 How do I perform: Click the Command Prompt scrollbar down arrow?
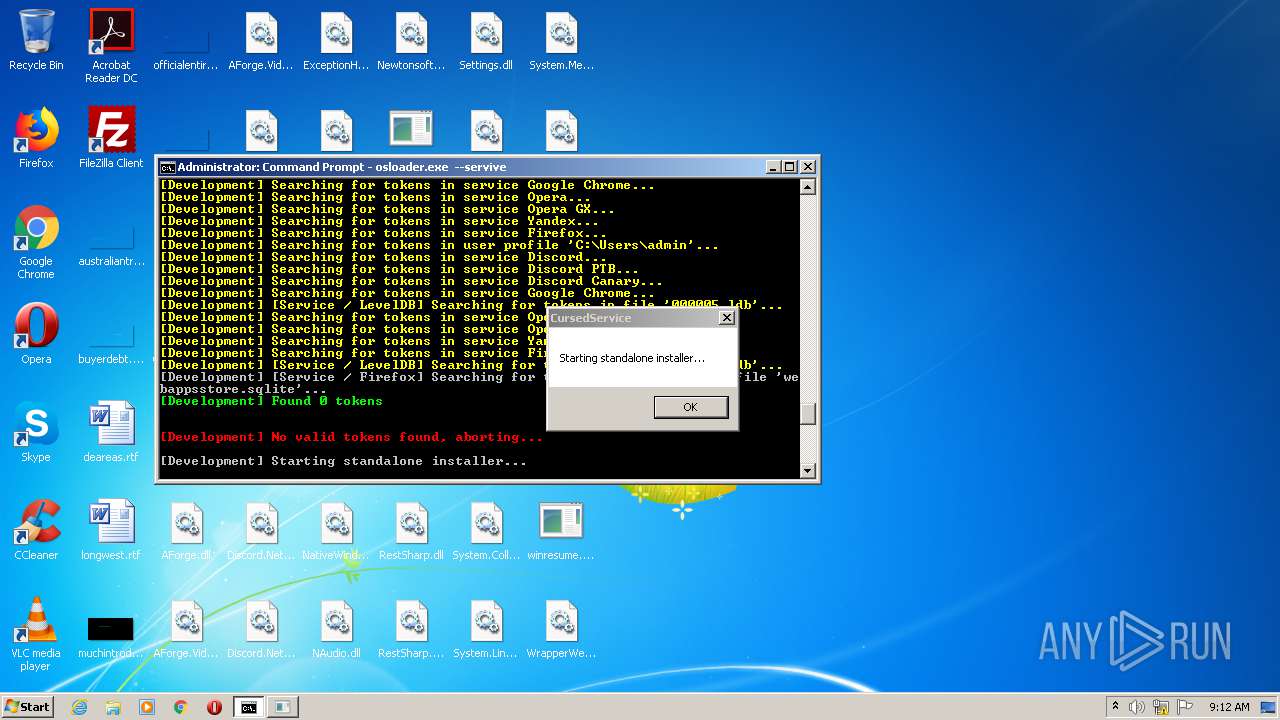(808, 470)
